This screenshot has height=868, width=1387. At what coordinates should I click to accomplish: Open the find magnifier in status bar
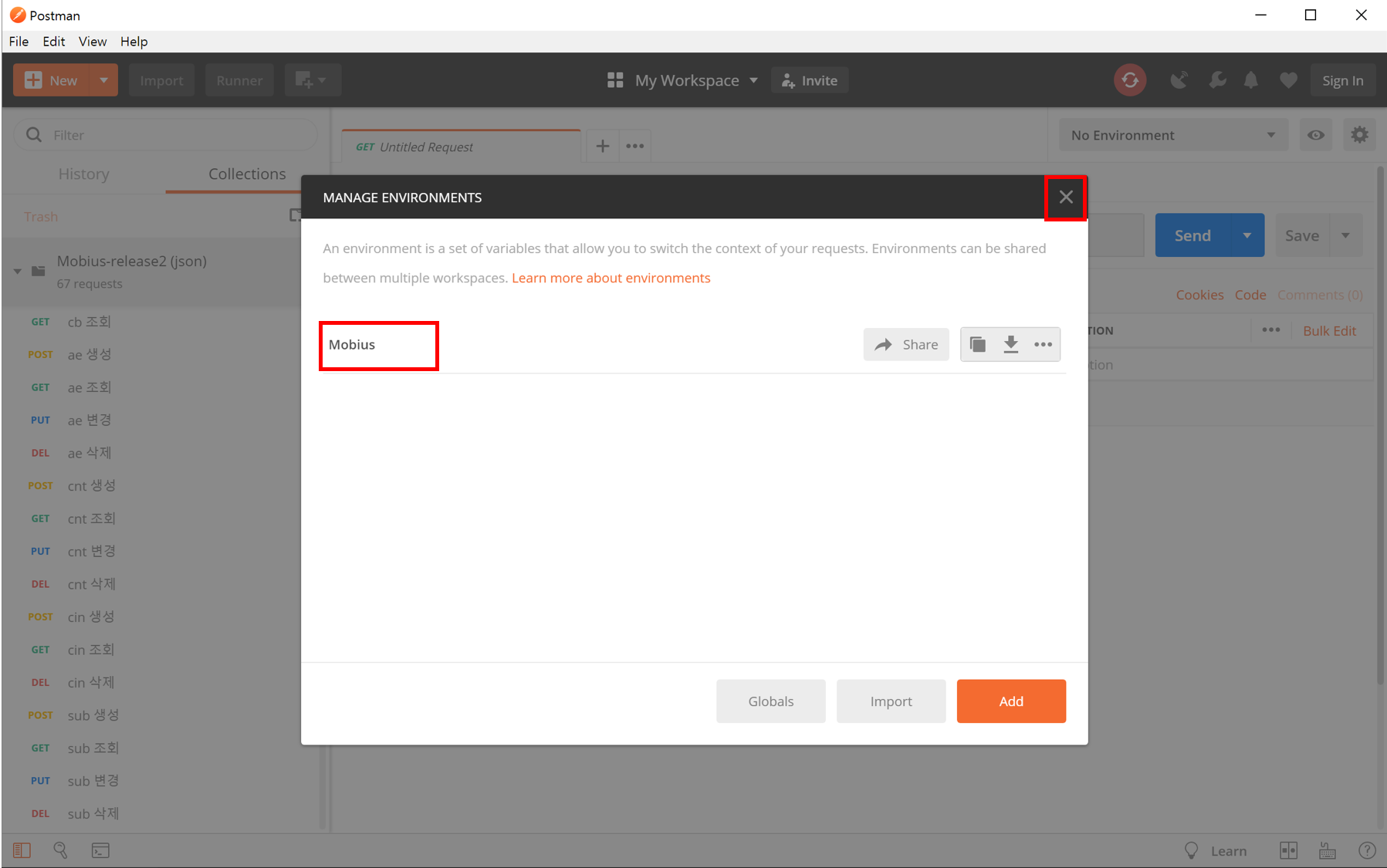click(60, 850)
